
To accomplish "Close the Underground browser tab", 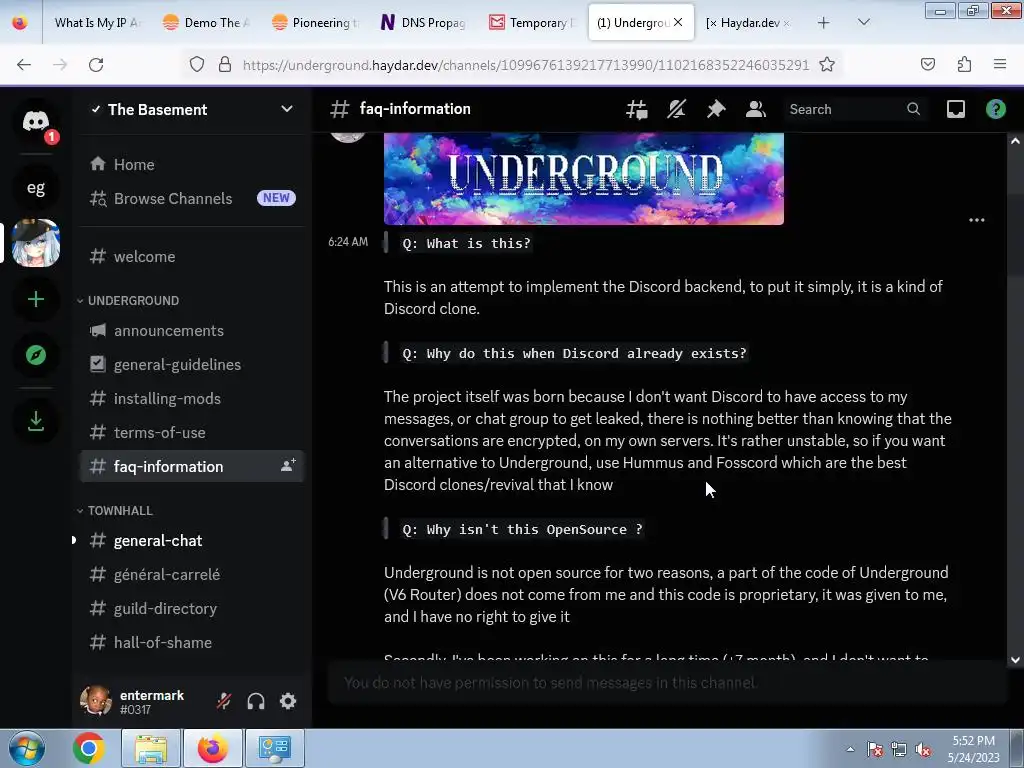I will (678, 22).
